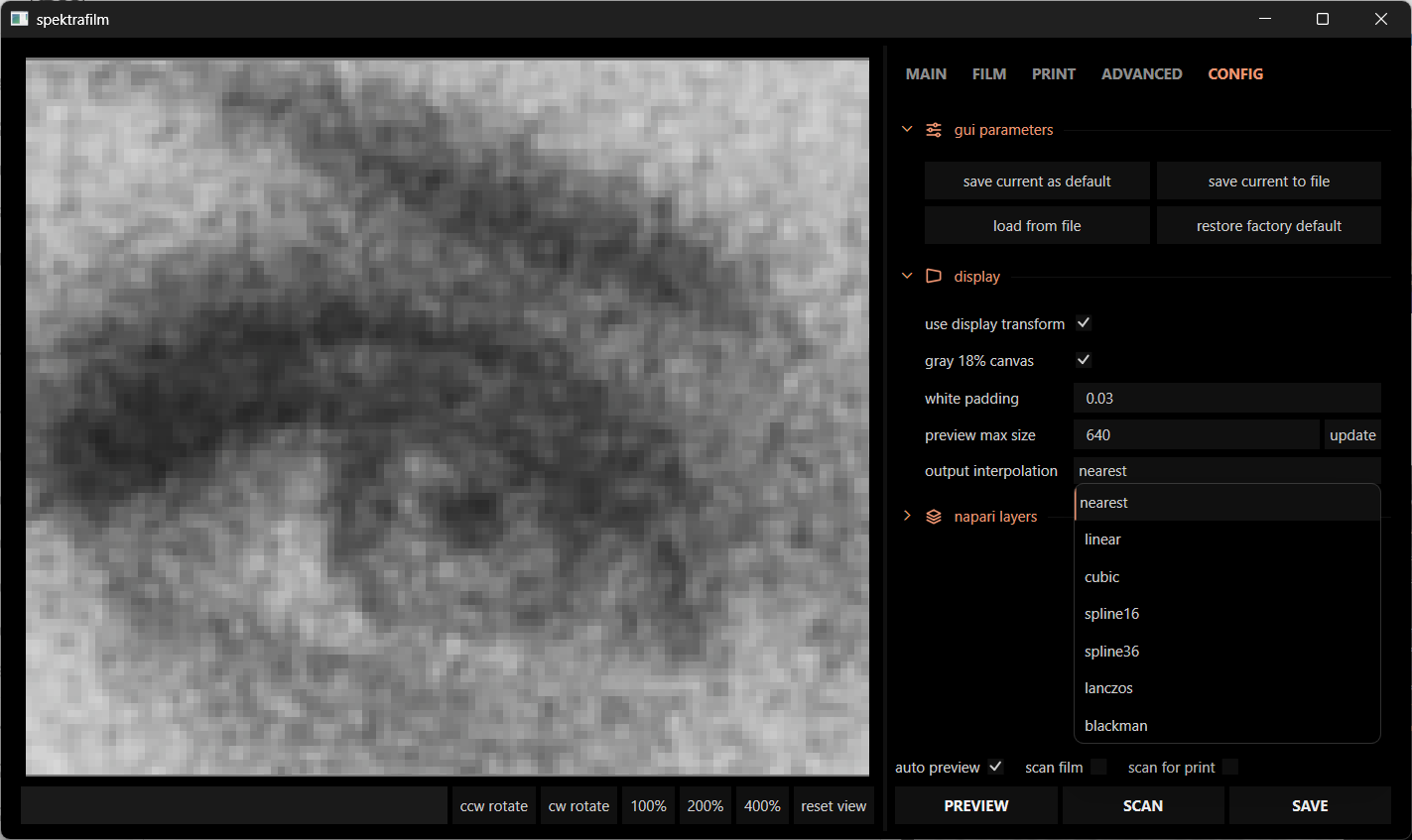1412x840 pixels.
Task: Rotate image with ccw rotate button
Action: point(494,806)
